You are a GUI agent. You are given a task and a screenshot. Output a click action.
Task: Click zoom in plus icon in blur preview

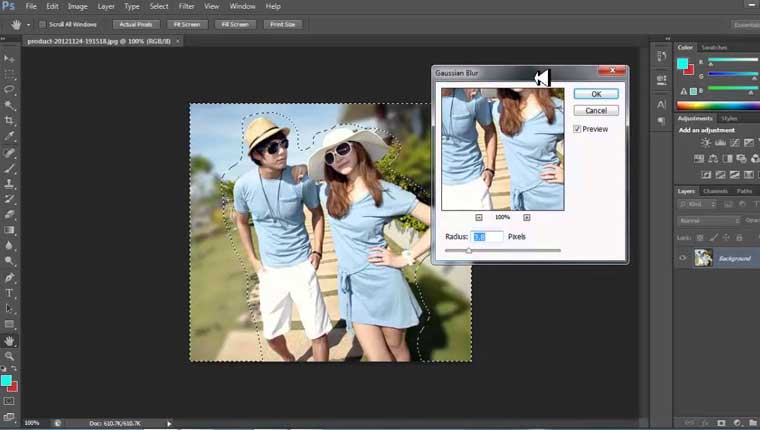(x=527, y=217)
